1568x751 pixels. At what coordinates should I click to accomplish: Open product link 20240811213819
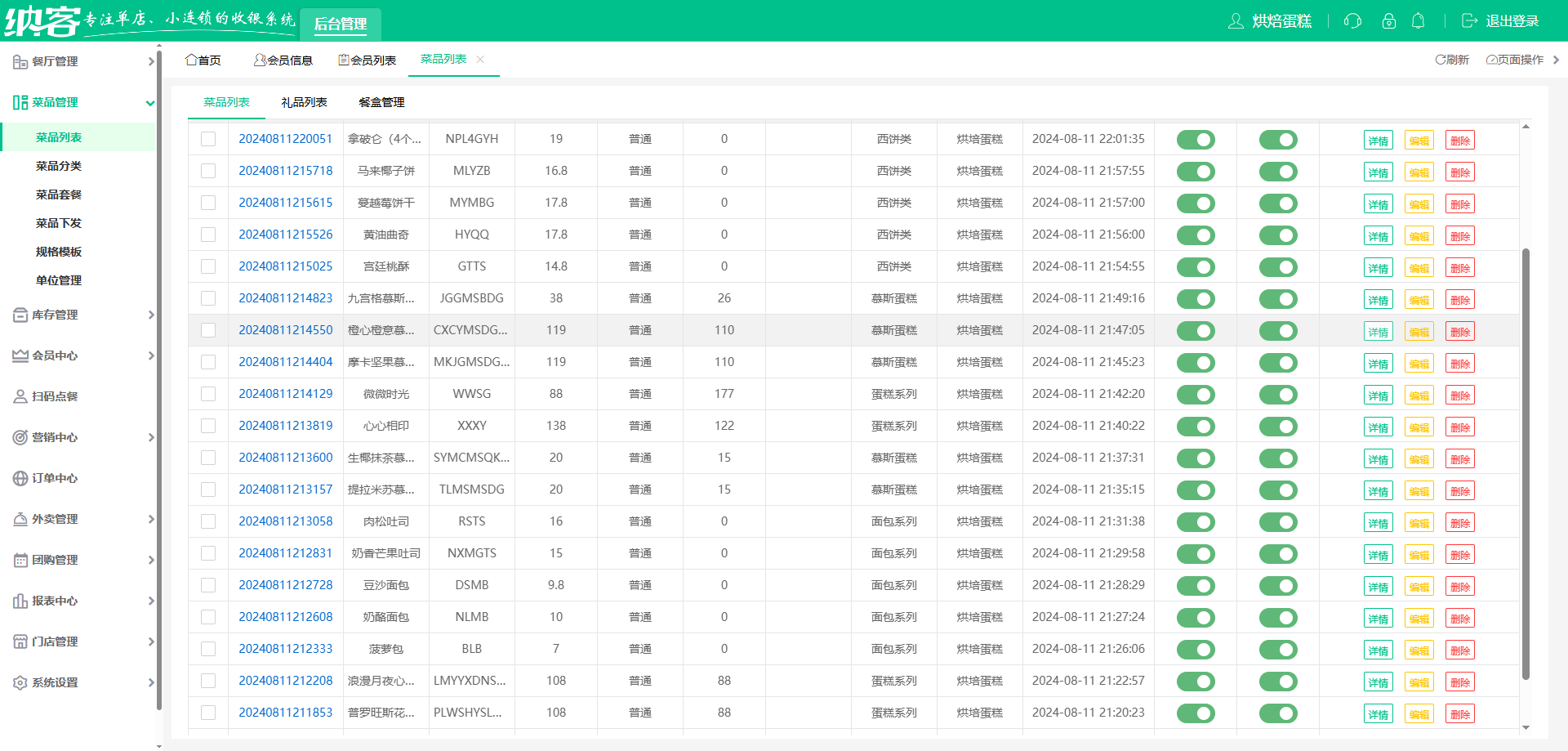point(285,426)
